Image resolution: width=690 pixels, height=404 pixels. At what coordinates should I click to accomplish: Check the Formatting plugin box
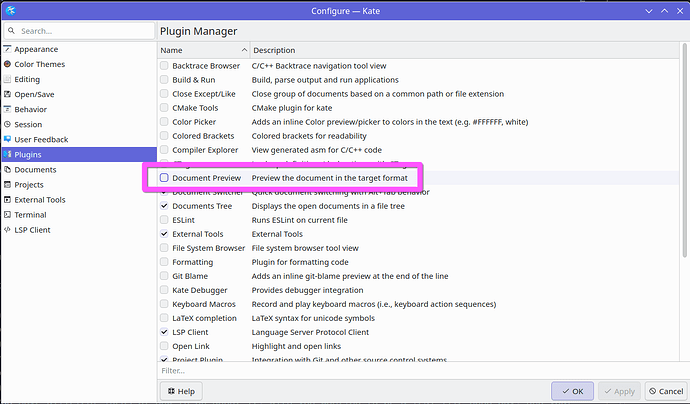[164, 262]
